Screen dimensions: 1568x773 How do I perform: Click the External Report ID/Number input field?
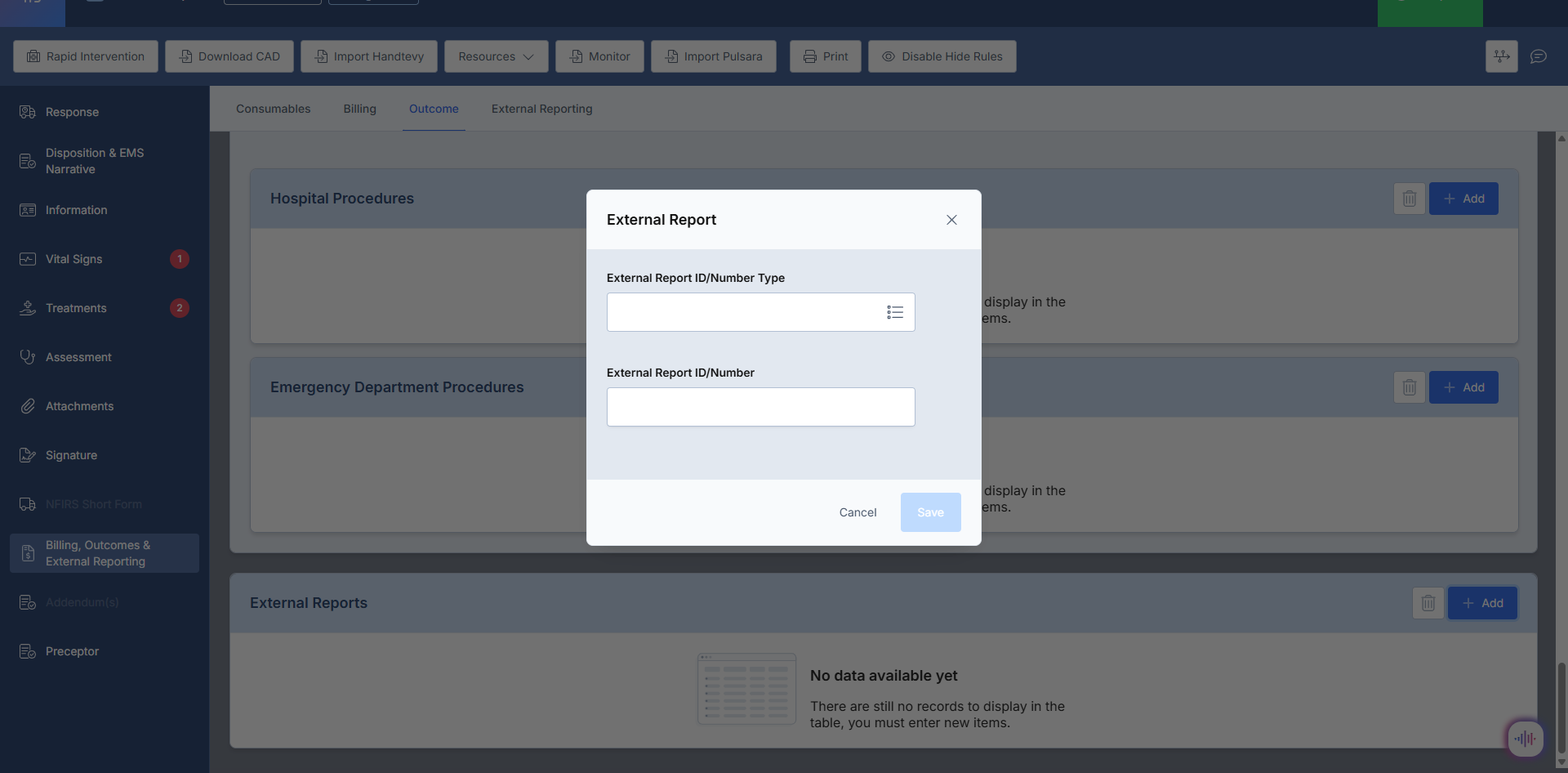(760, 407)
